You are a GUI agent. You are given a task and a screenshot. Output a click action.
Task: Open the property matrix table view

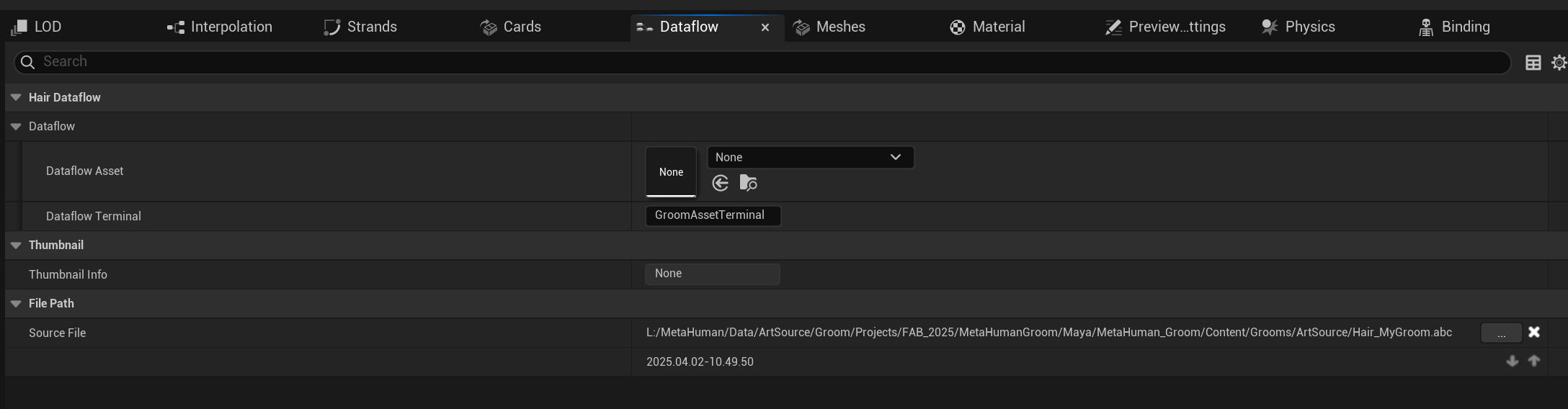point(1533,63)
